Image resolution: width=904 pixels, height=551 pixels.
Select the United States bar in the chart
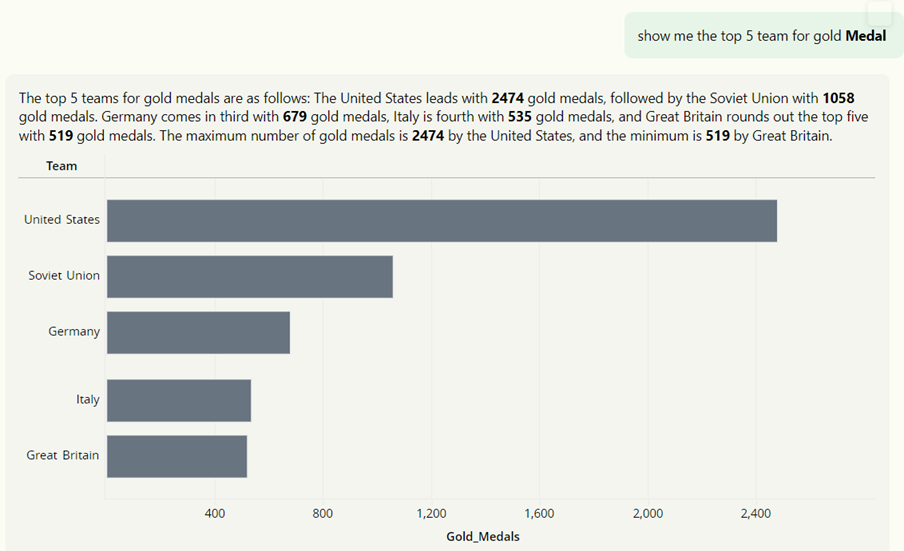pos(441,220)
